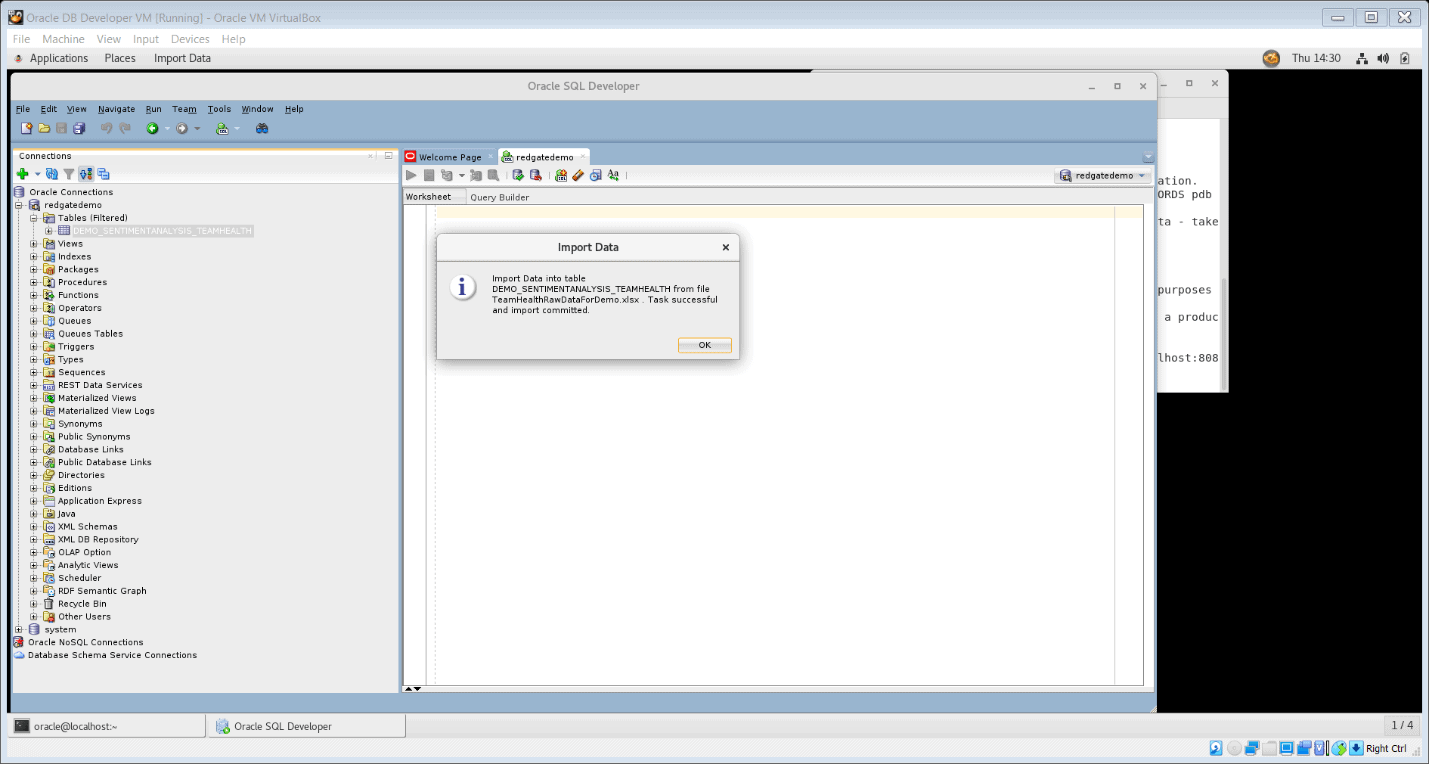Collapse the redgatedemo connection node

pyautogui.click(x=19, y=205)
